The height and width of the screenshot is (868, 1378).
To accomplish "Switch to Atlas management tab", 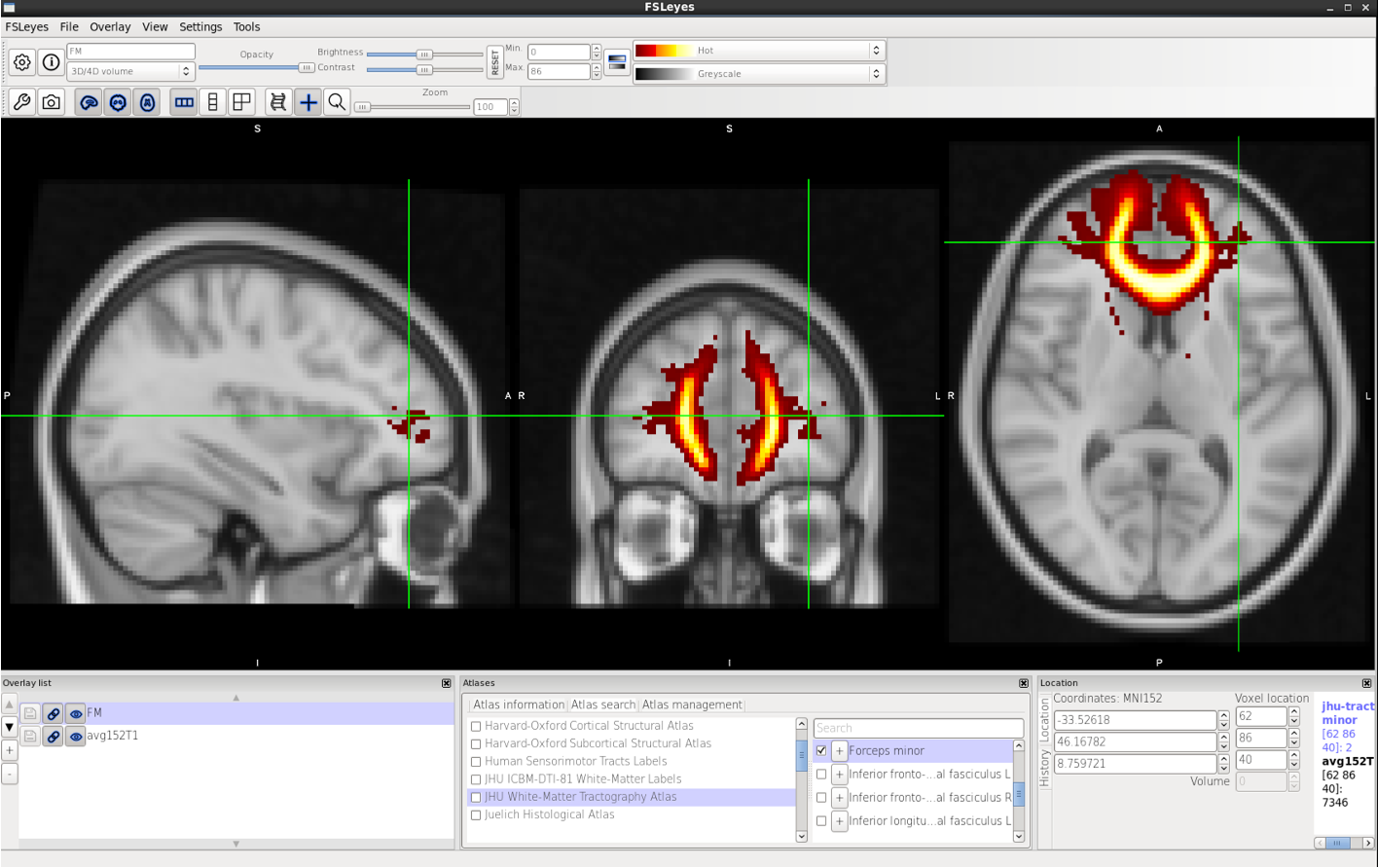I will pyautogui.click(x=692, y=705).
